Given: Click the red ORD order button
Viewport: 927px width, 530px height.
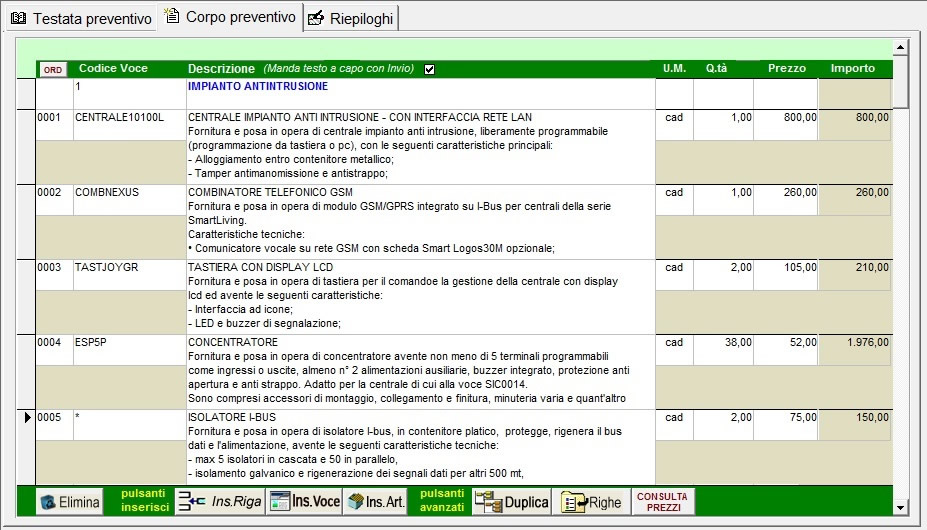Looking at the screenshot, I should click(x=53, y=70).
